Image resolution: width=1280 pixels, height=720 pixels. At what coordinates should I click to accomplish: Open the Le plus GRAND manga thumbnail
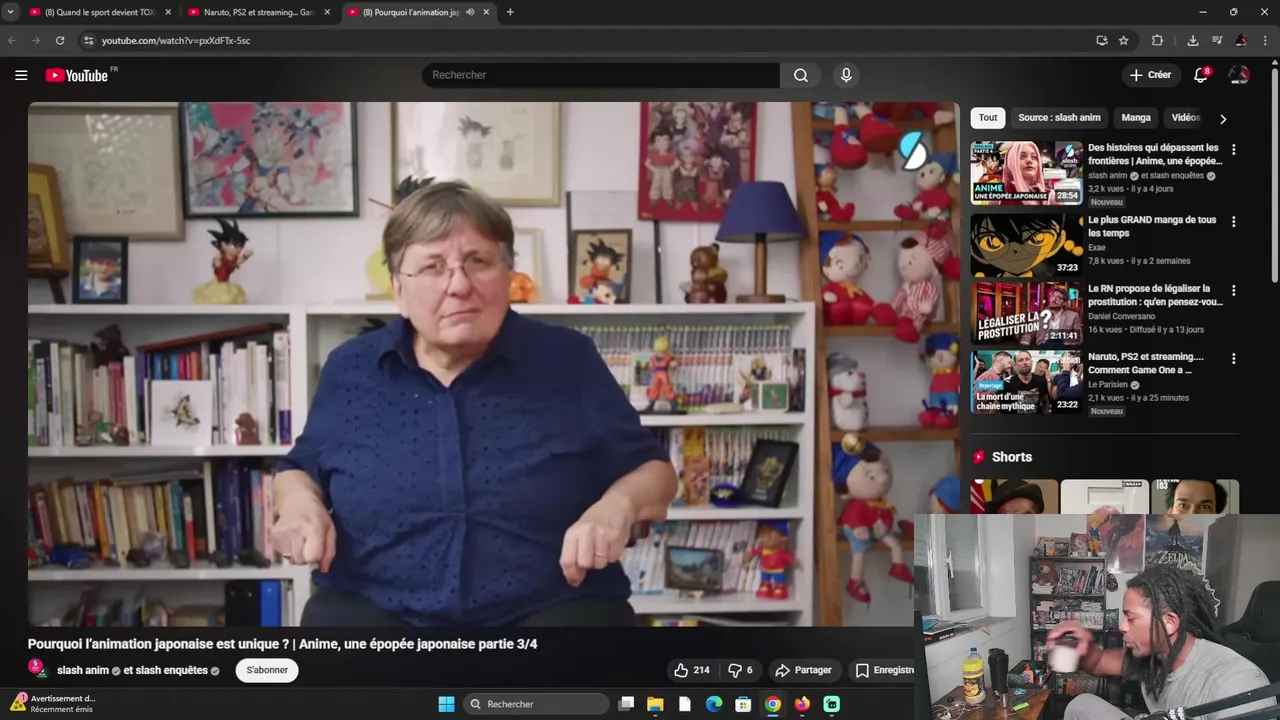pos(1026,245)
